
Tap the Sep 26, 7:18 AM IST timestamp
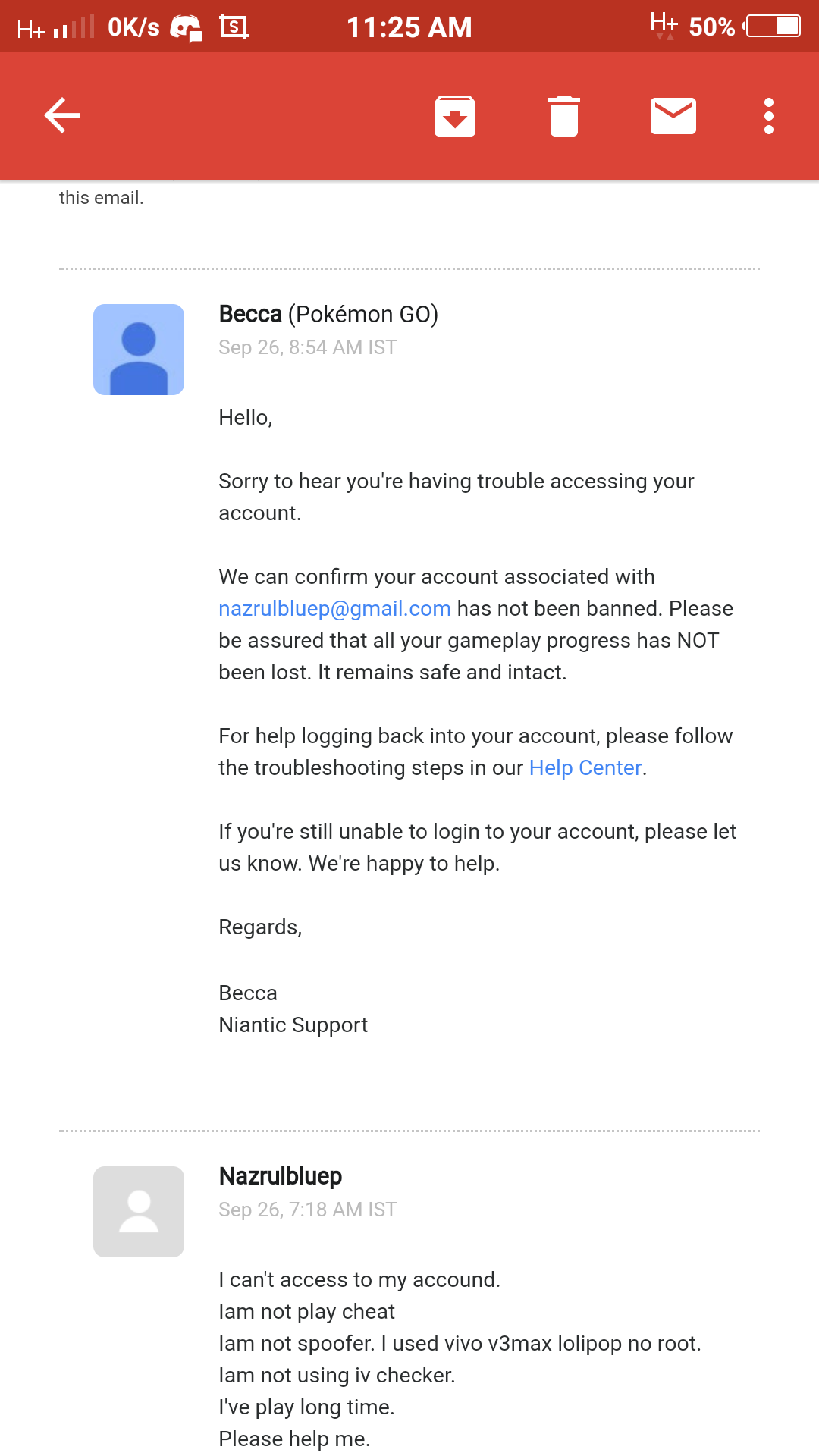click(x=307, y=1210)
